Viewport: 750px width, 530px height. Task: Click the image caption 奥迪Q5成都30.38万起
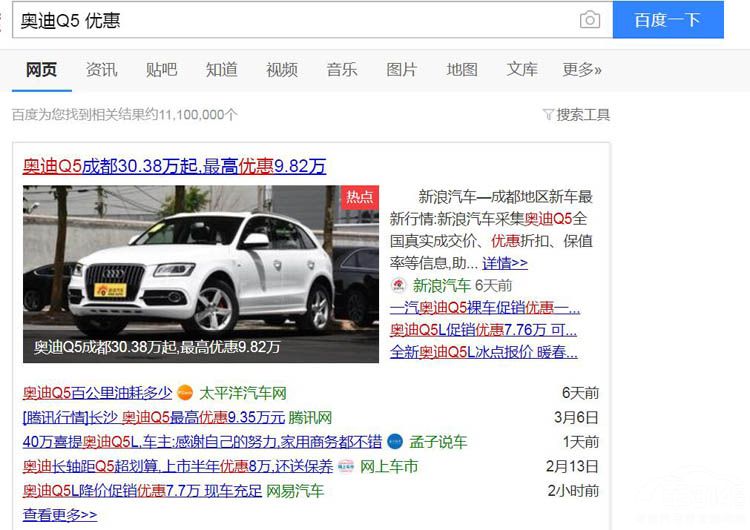click(x=157, y=347)
